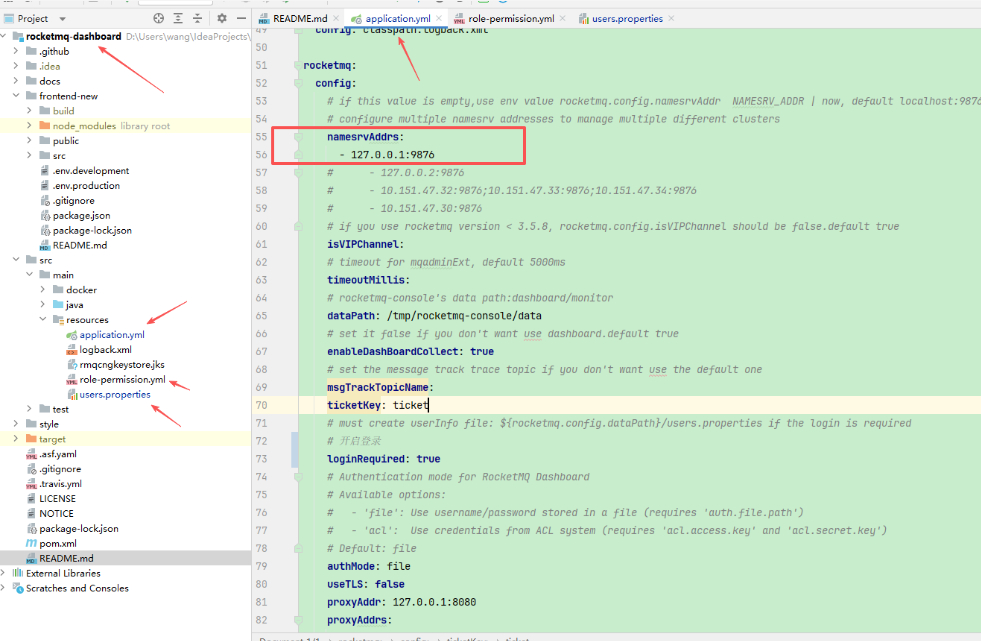Click the node_modules folder icon
This screenshot has height=641, width=981.
click(x=44, y=126)
